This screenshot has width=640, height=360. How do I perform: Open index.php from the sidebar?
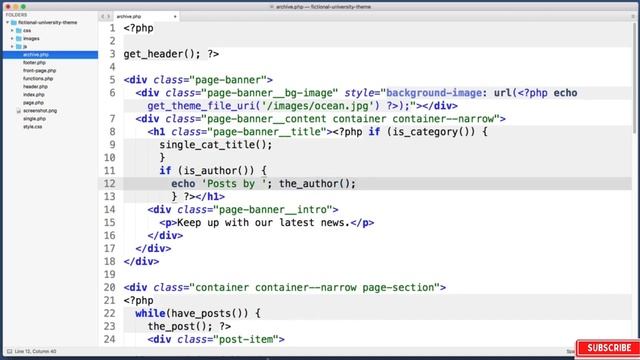pyautogui.click(x=33, y=95)
